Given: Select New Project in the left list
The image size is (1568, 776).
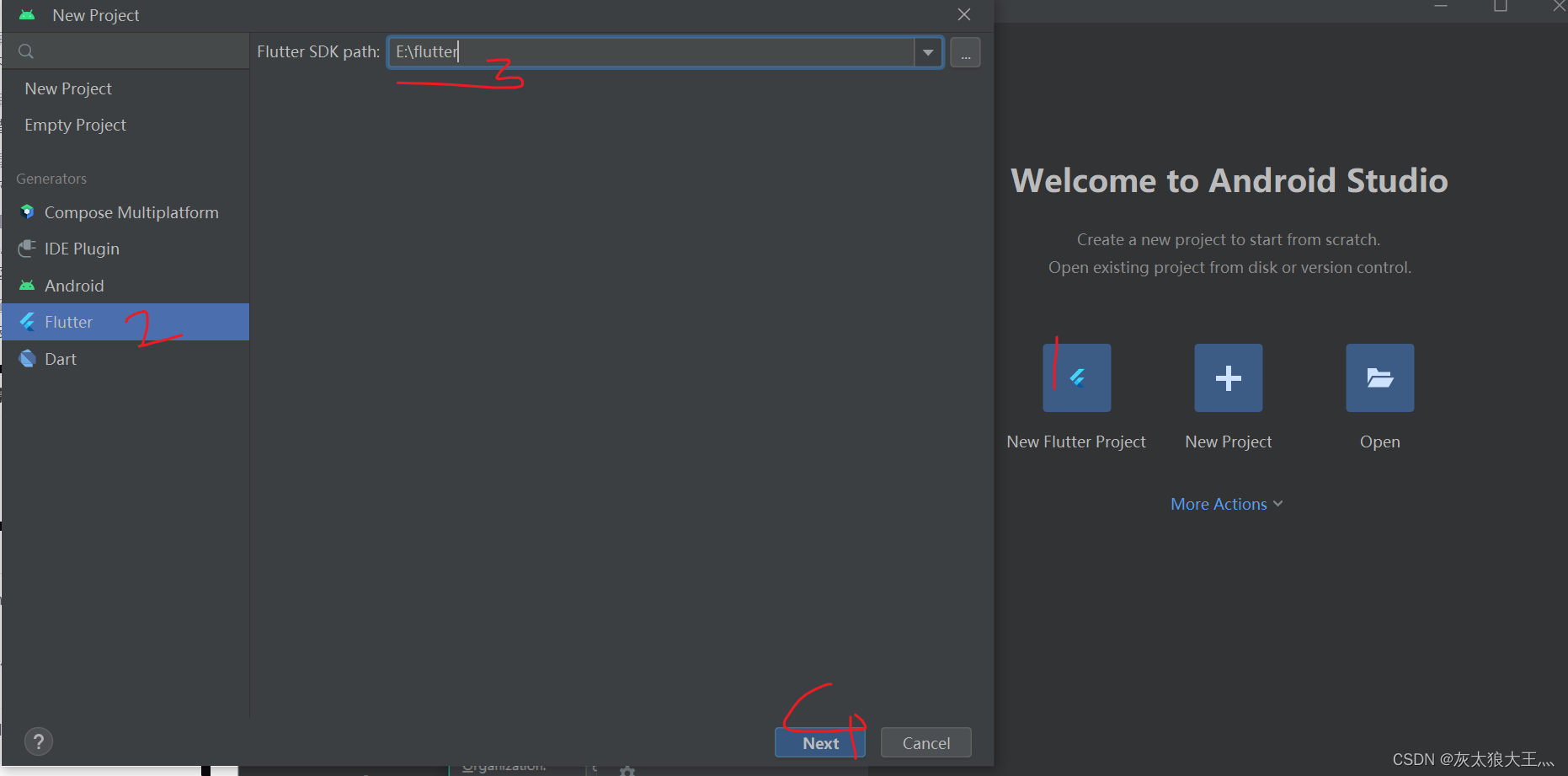Looking at the screenshot, I should (x=68, y=88).
